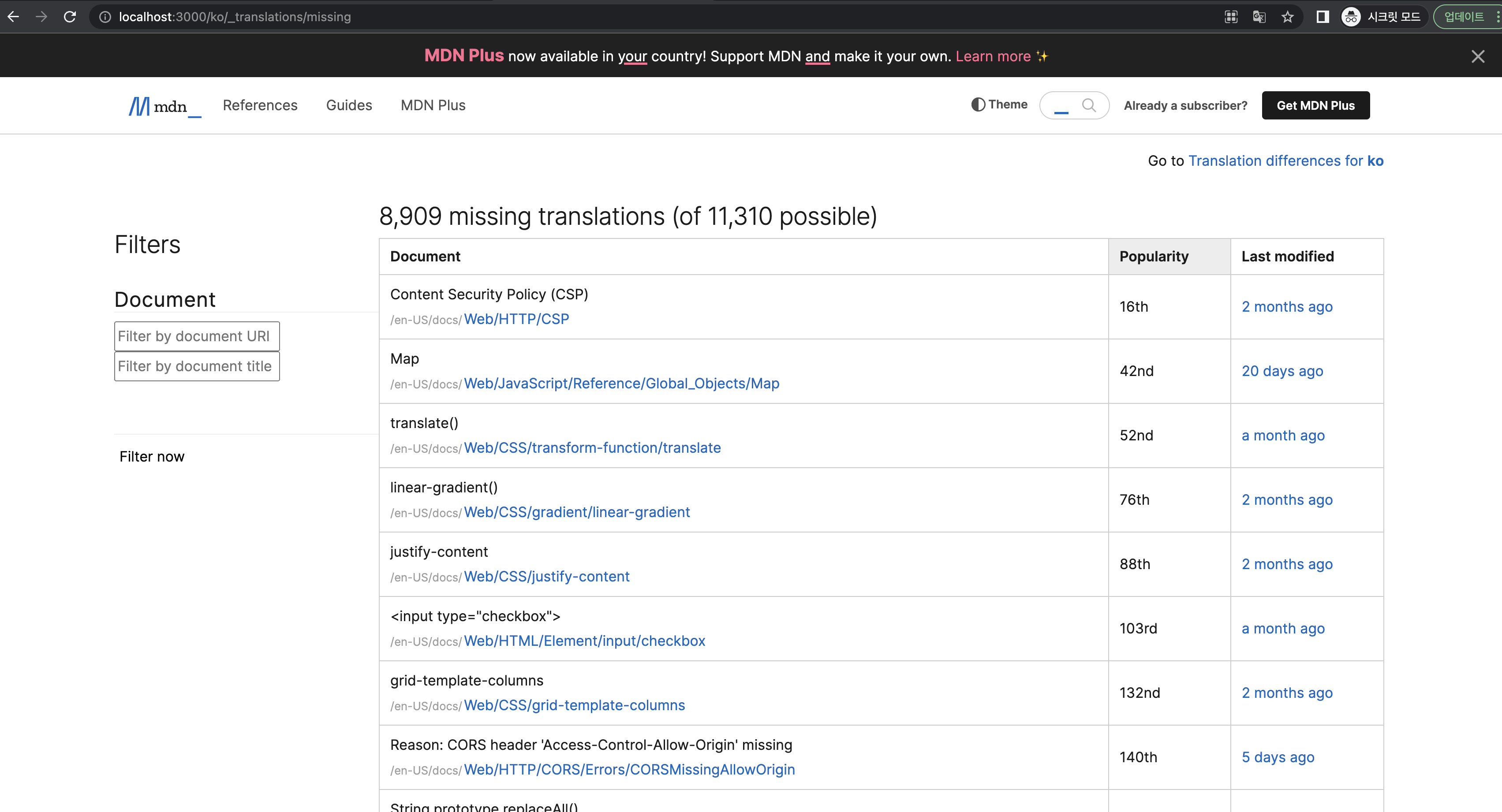
Task: Open the browser side panel icon
Action: tap(1323, 17)
